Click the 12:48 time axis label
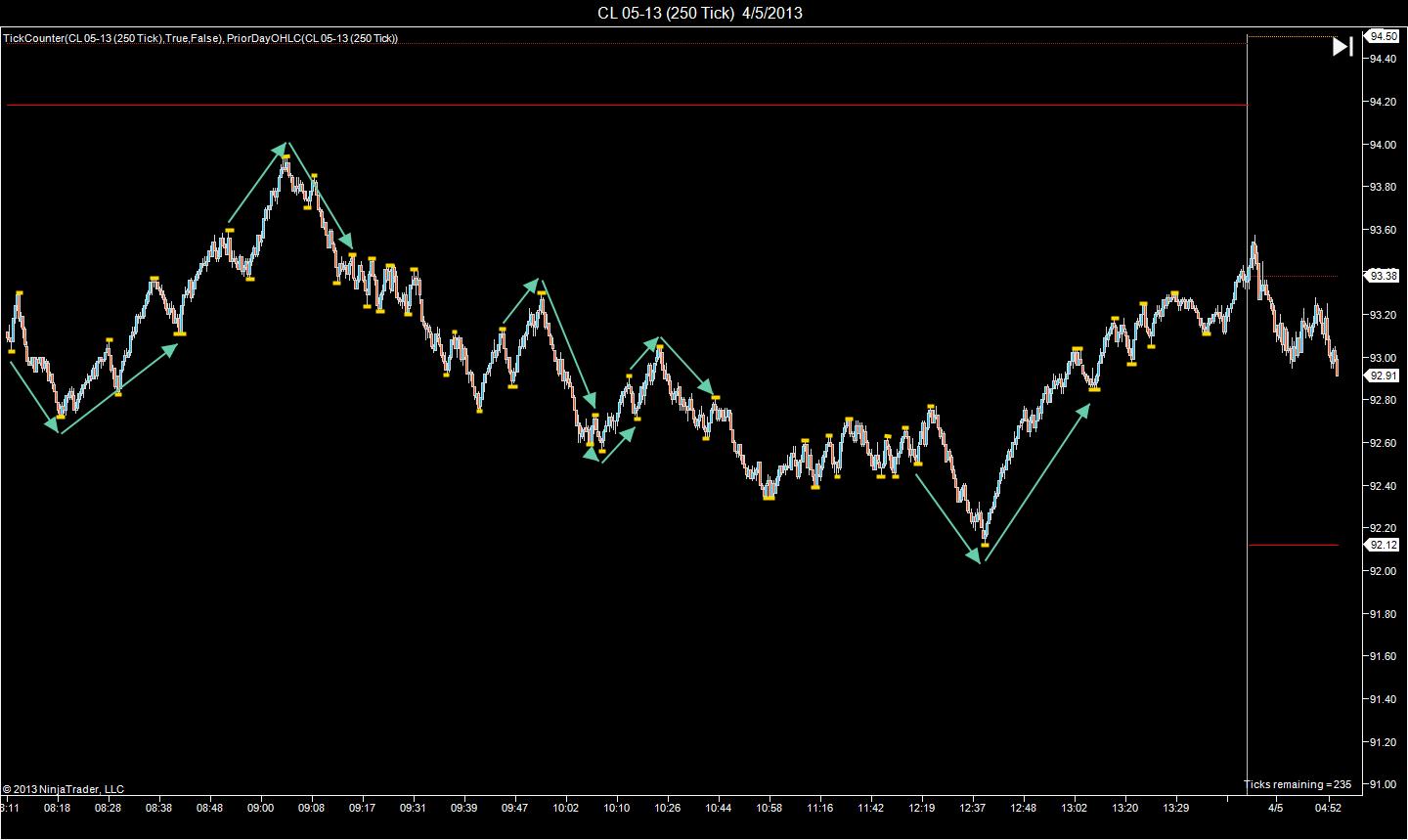Image resolution: width=1408 pixels, height=840 pixels. pos(1023,809)
